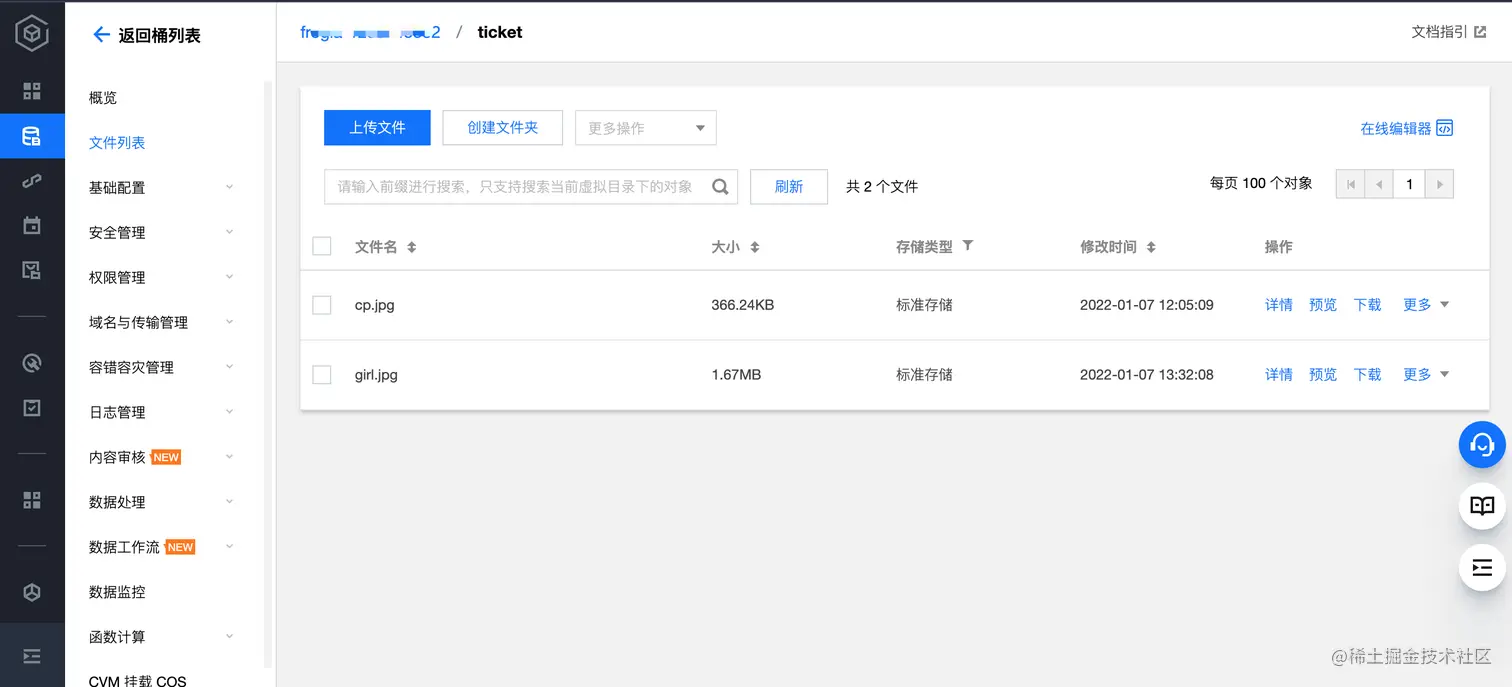Sort by size using sort arrows
Screen dimensions: 1512x687
click(x=755, y=247)
